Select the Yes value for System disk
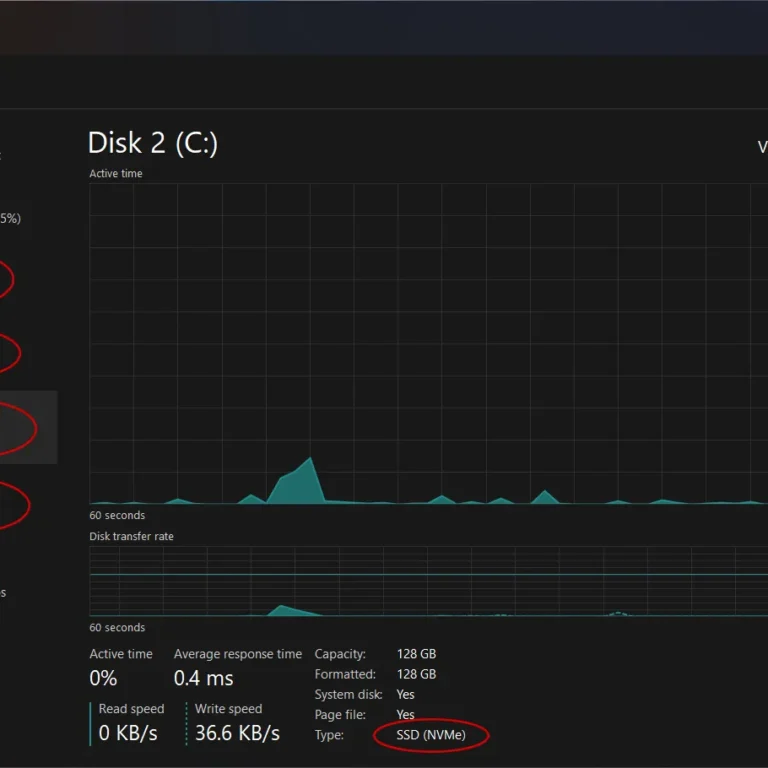Image resolution: width=768 pixels, height=768 pixels. (x=406, y=695)
